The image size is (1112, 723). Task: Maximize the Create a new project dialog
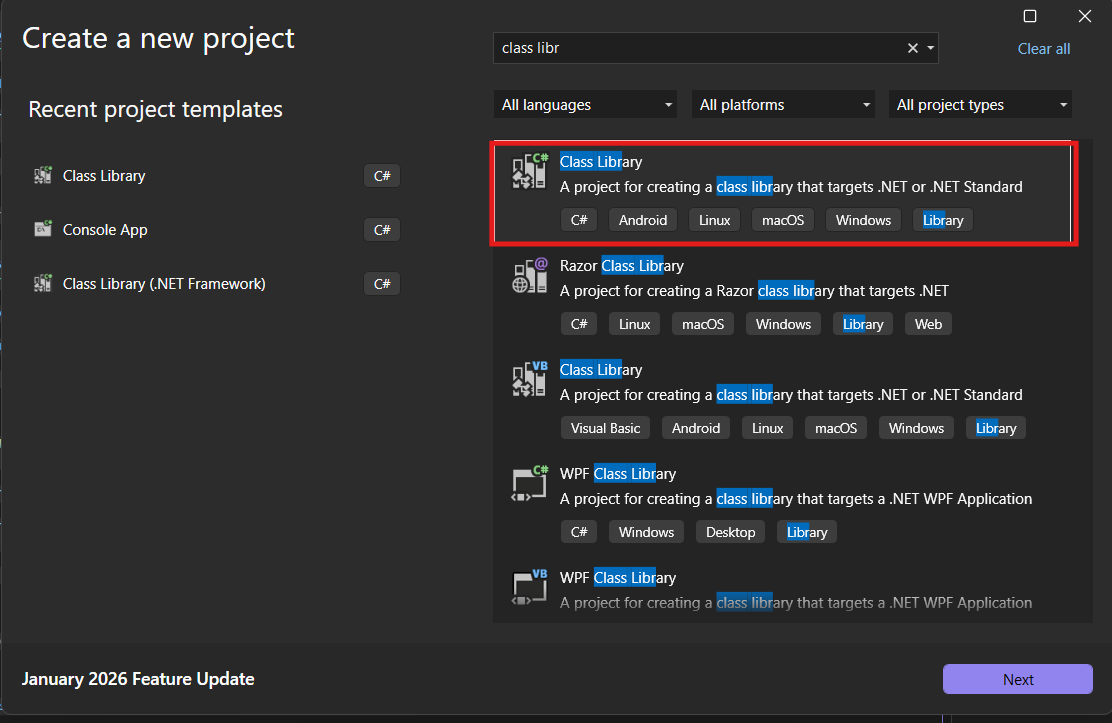point(1030,16)
